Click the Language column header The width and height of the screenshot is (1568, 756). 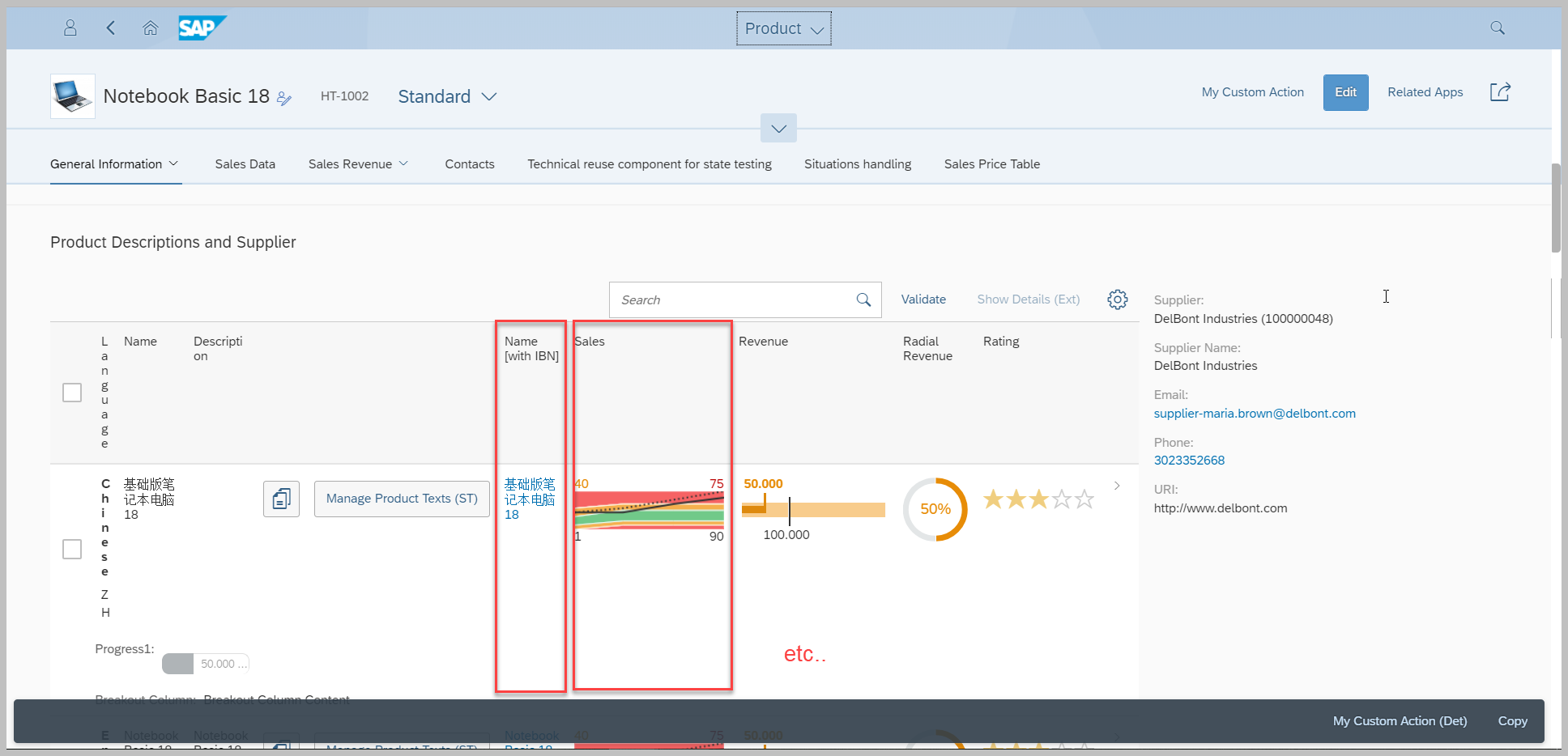104,393
